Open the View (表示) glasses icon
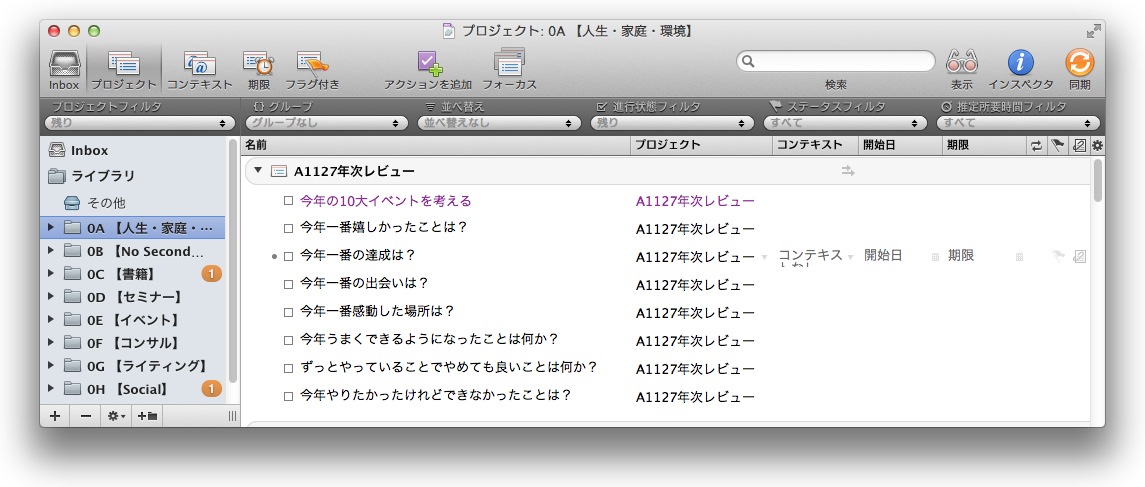 click(961, 68)
